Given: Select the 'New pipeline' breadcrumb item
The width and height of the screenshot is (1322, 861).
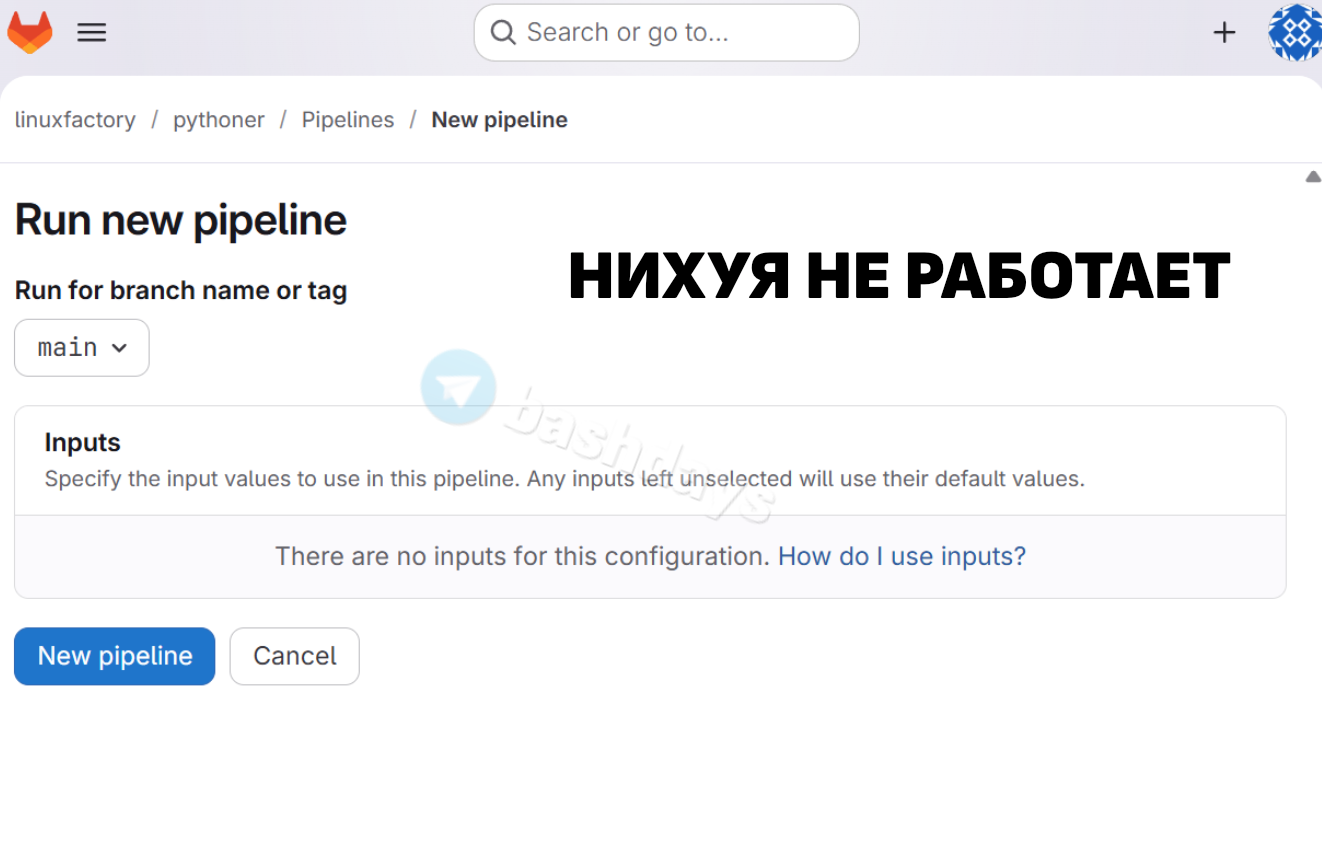Looking at the screenshot, I should coord(499,120).
